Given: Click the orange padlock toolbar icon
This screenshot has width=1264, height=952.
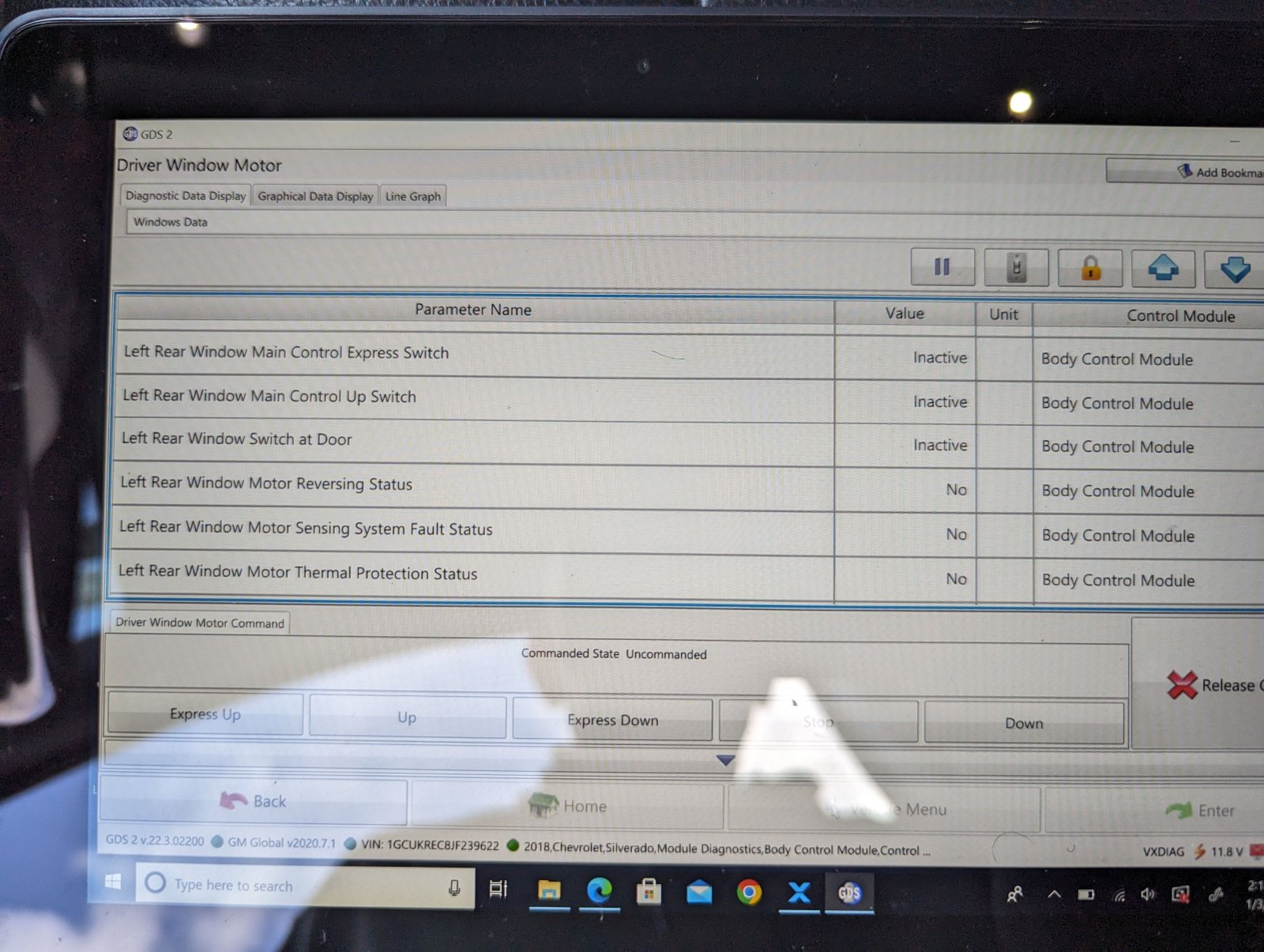Looking at the screenshot, I should tap(1090, 269).
